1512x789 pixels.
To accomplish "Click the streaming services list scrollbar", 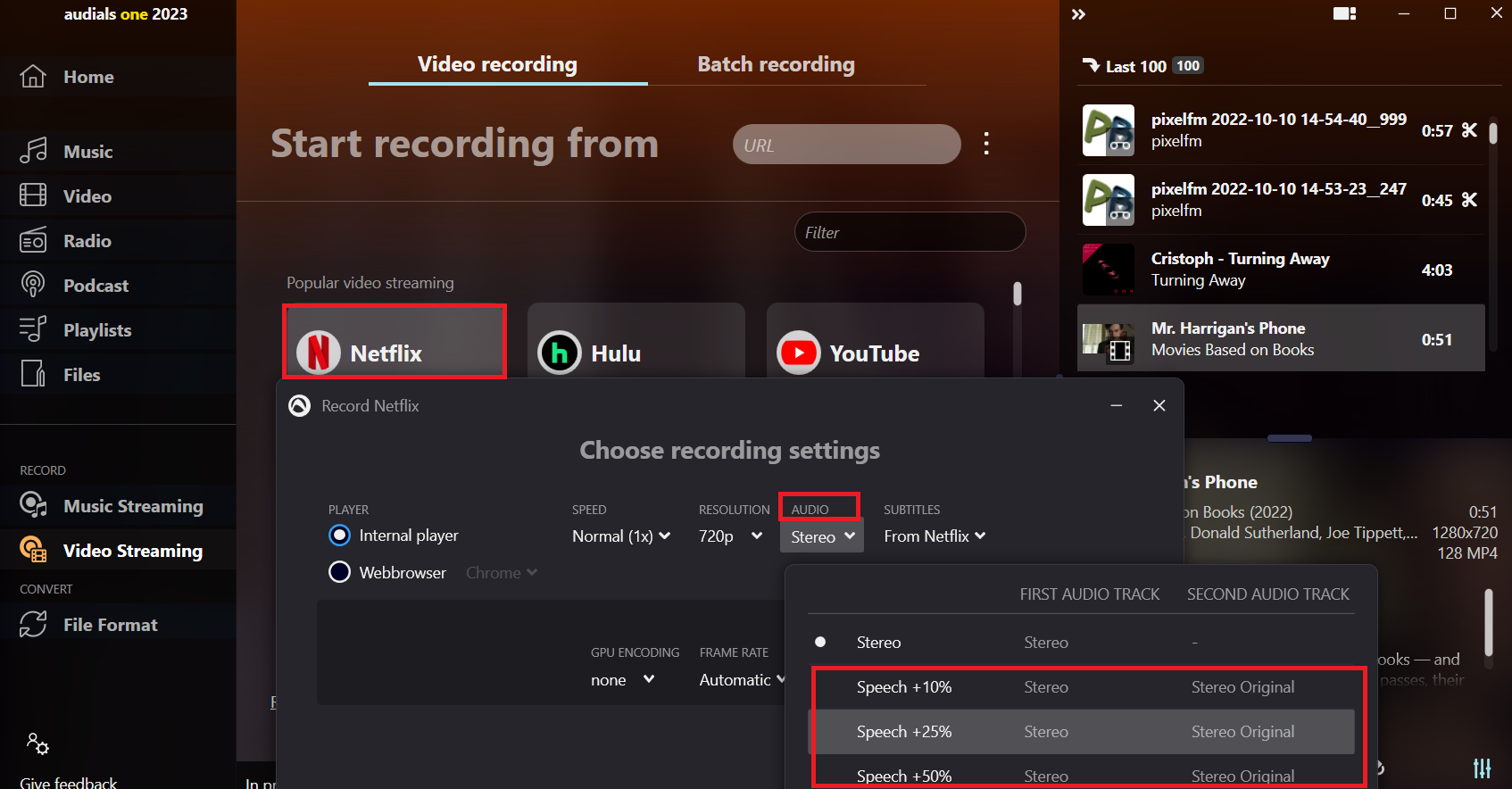I will [x=1017, y=294].
